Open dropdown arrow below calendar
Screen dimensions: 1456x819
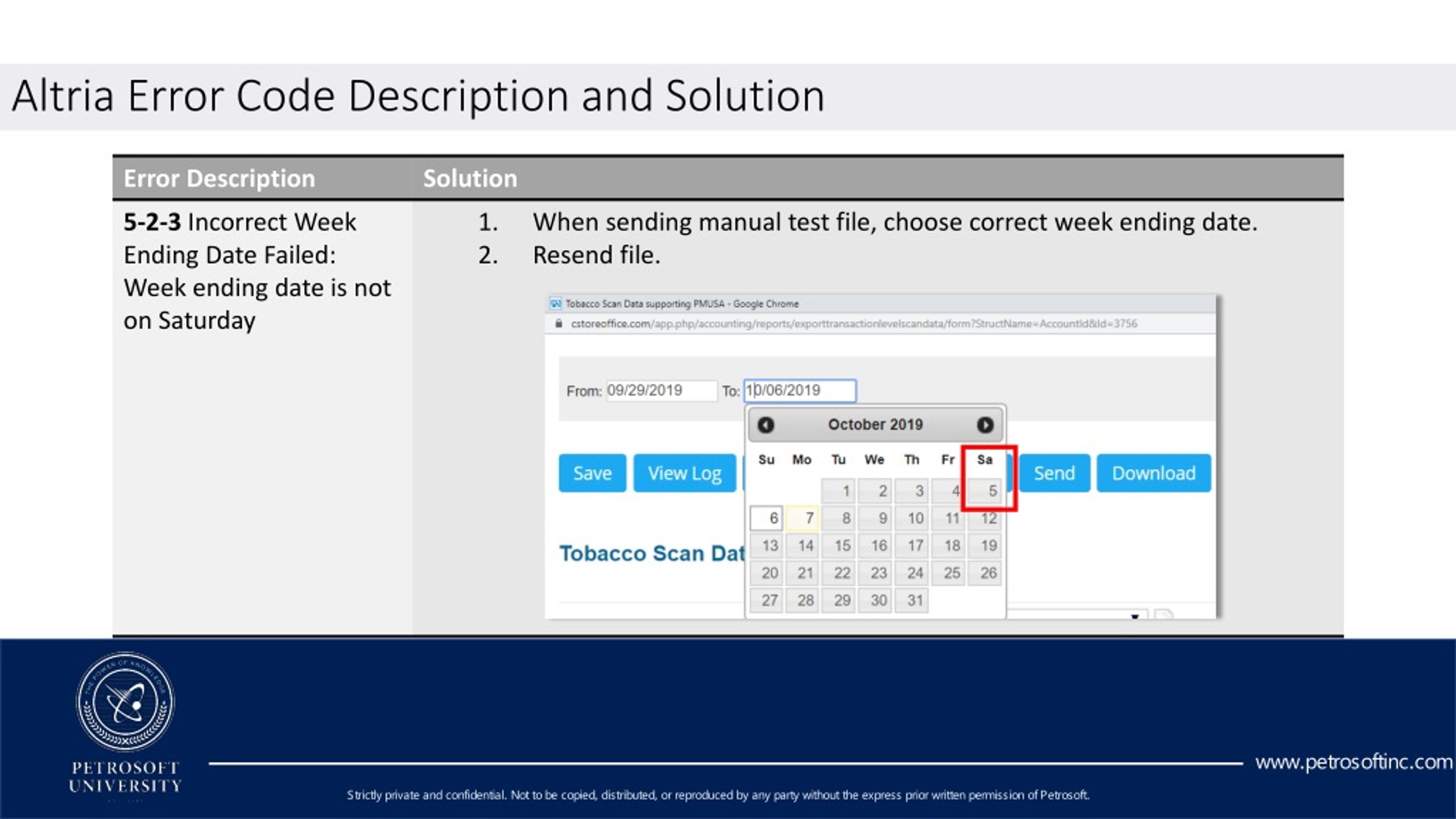(1135, 616)
